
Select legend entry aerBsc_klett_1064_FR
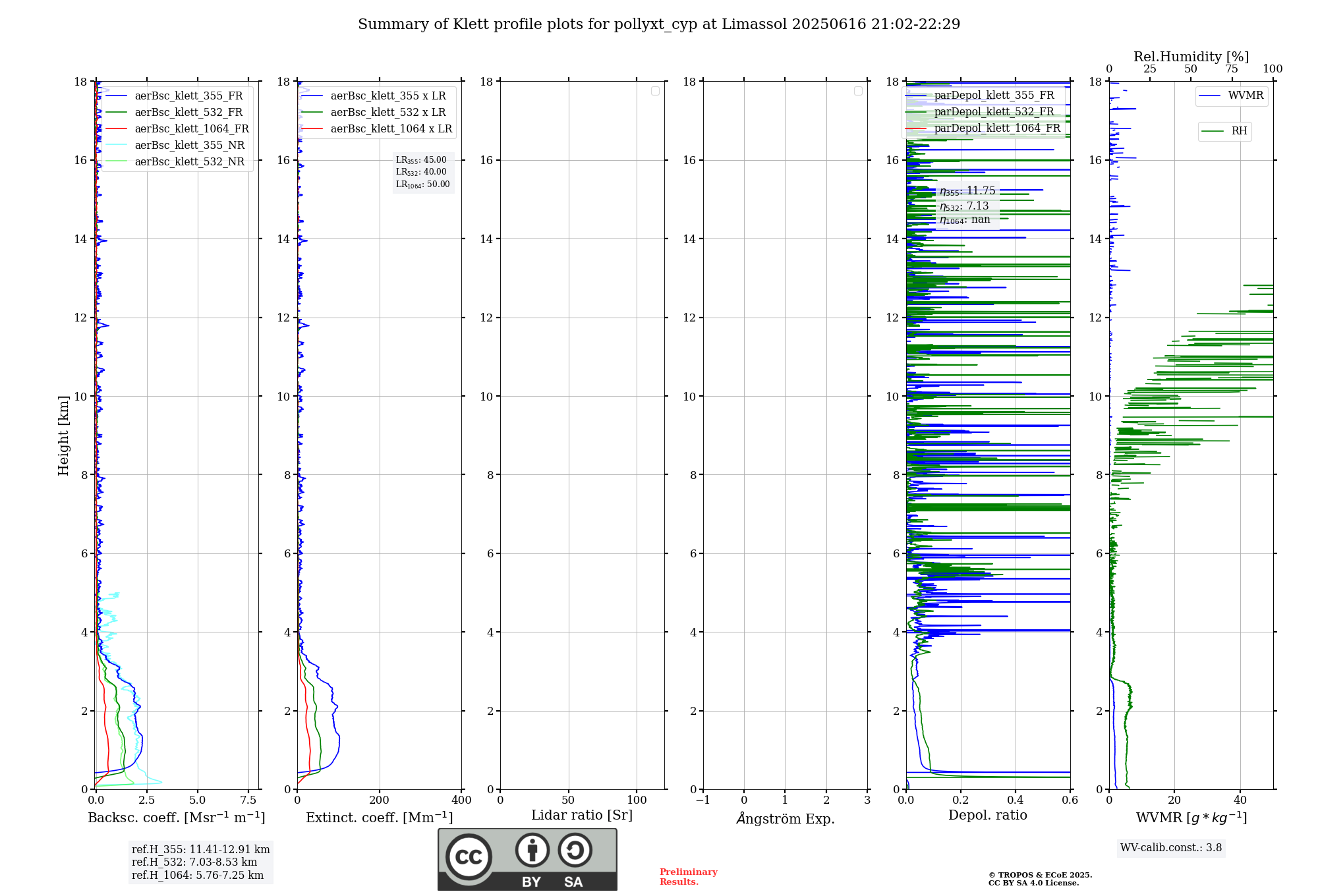[178, 129]
